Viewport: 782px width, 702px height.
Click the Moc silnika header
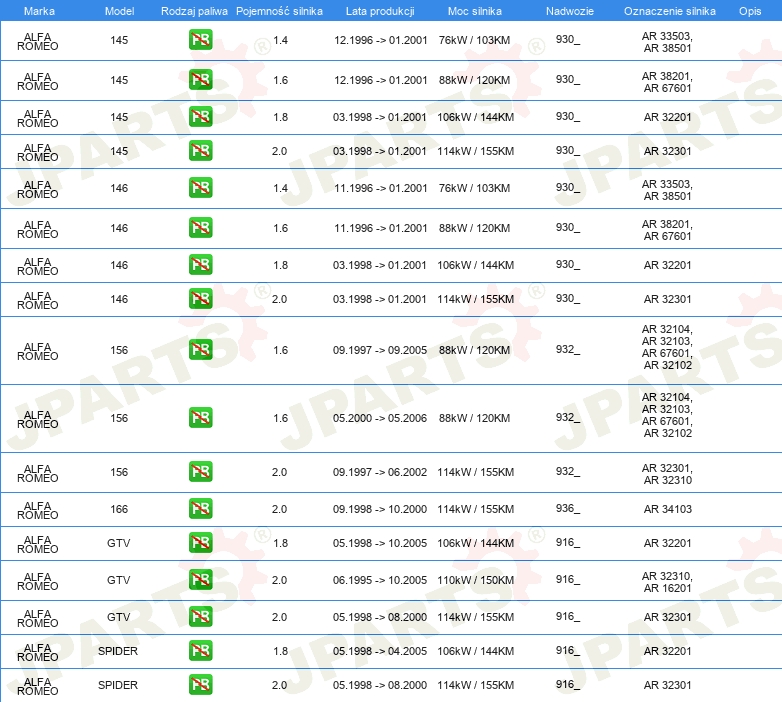475,10
